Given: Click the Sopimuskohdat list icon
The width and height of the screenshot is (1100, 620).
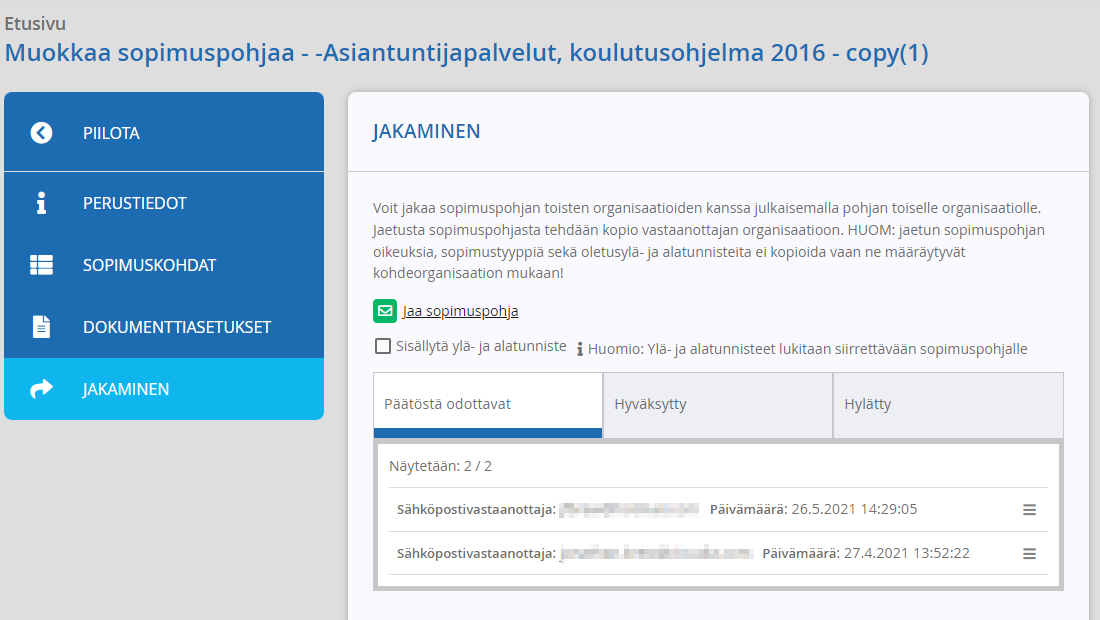Looking at the screenshot, I should (x=41, y=265).
